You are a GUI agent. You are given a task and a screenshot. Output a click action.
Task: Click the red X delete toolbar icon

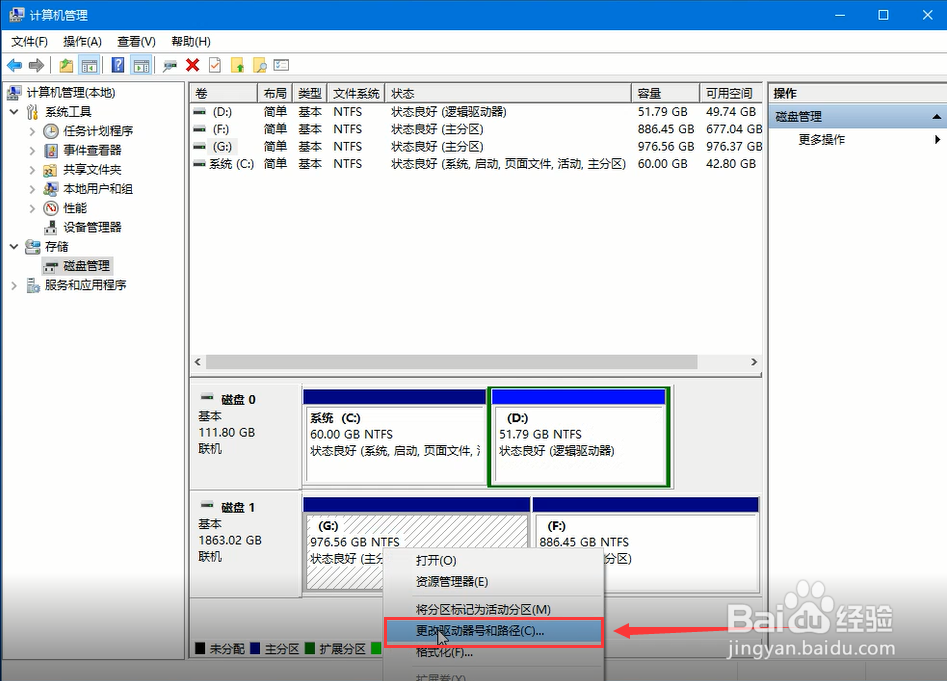[192, 65]
